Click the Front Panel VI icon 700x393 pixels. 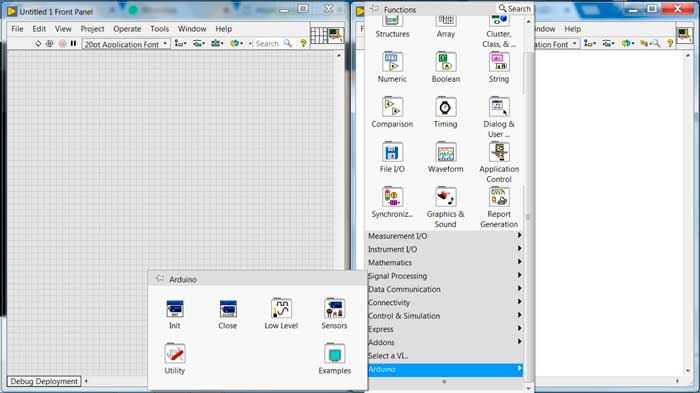click(335, 35)
